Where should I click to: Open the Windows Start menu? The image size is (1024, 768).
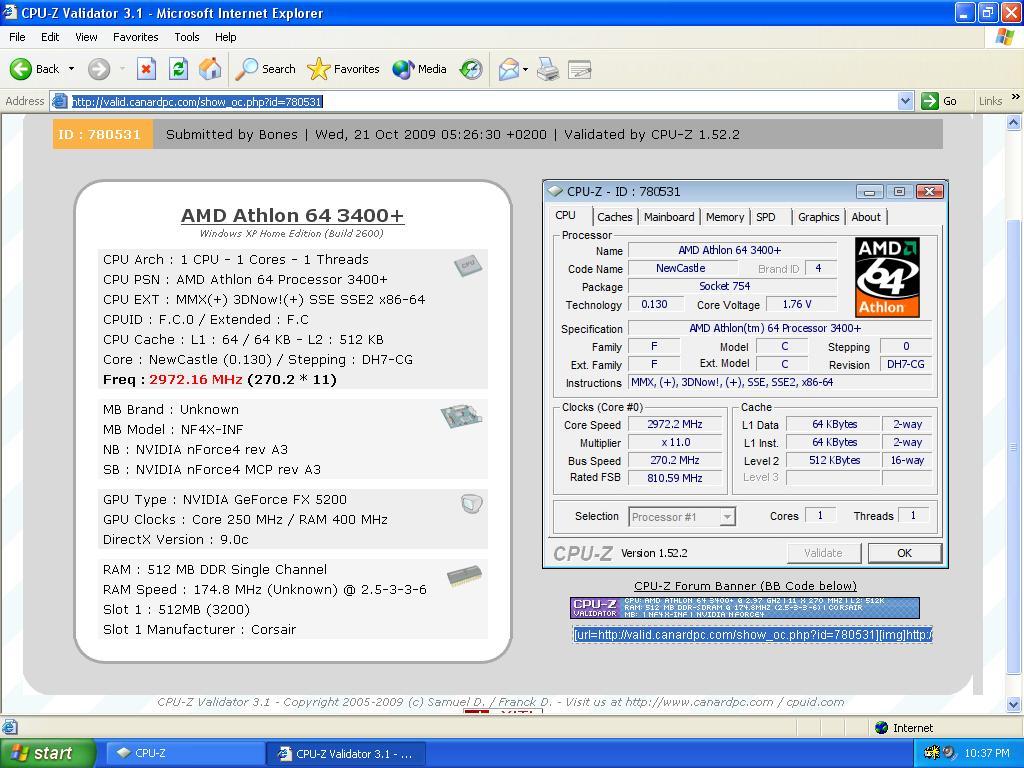46,753
